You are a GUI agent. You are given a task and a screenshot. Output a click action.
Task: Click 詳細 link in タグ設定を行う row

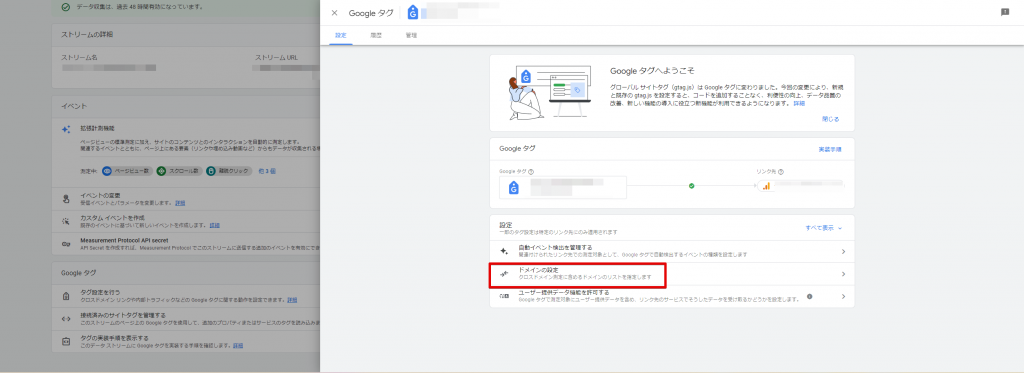(292, 300)
